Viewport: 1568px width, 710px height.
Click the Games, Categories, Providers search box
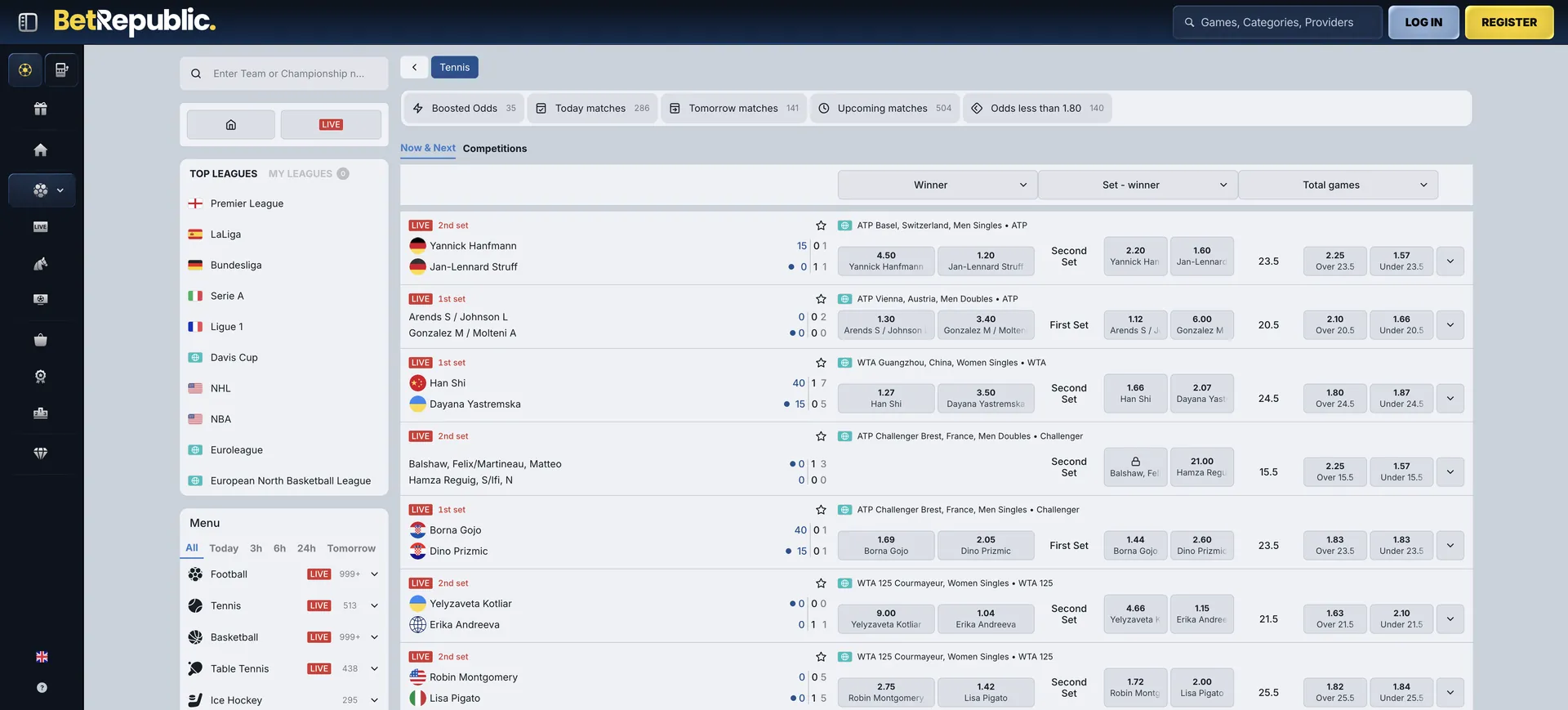click(1277, 22)
